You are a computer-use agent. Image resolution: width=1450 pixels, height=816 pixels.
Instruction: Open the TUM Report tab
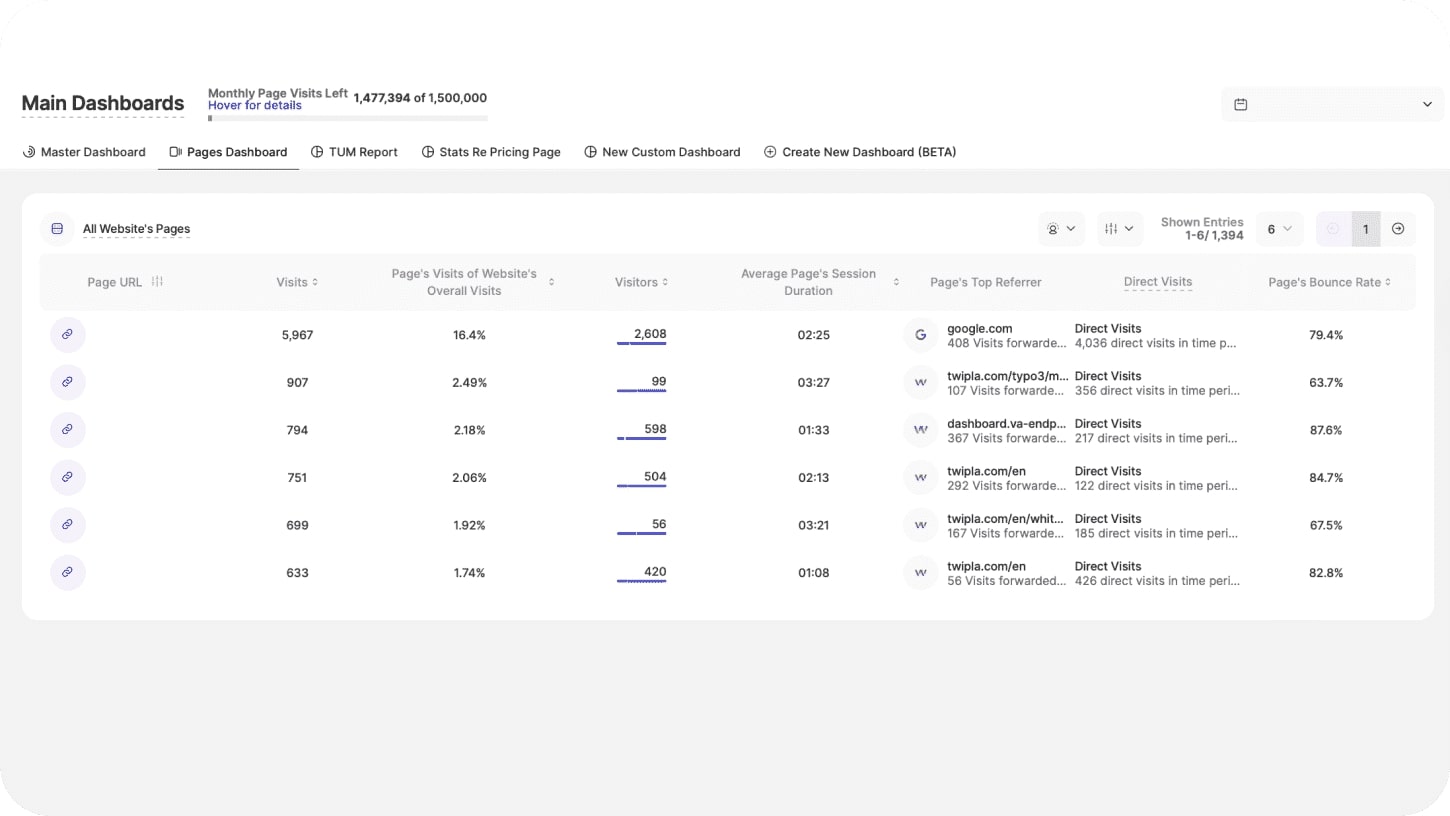click(354, 152)
